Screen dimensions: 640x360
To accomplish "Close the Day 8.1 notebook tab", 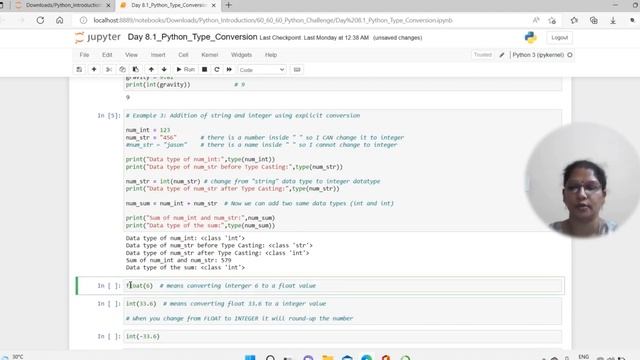I will (x=213, y=5).
